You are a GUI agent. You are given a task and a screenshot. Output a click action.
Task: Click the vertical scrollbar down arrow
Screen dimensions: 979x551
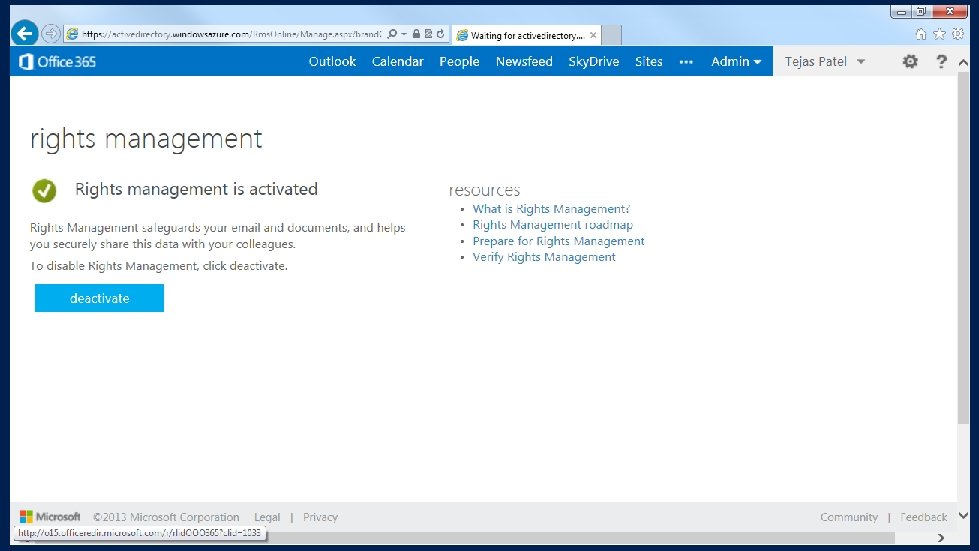click(x=963, y=515)
